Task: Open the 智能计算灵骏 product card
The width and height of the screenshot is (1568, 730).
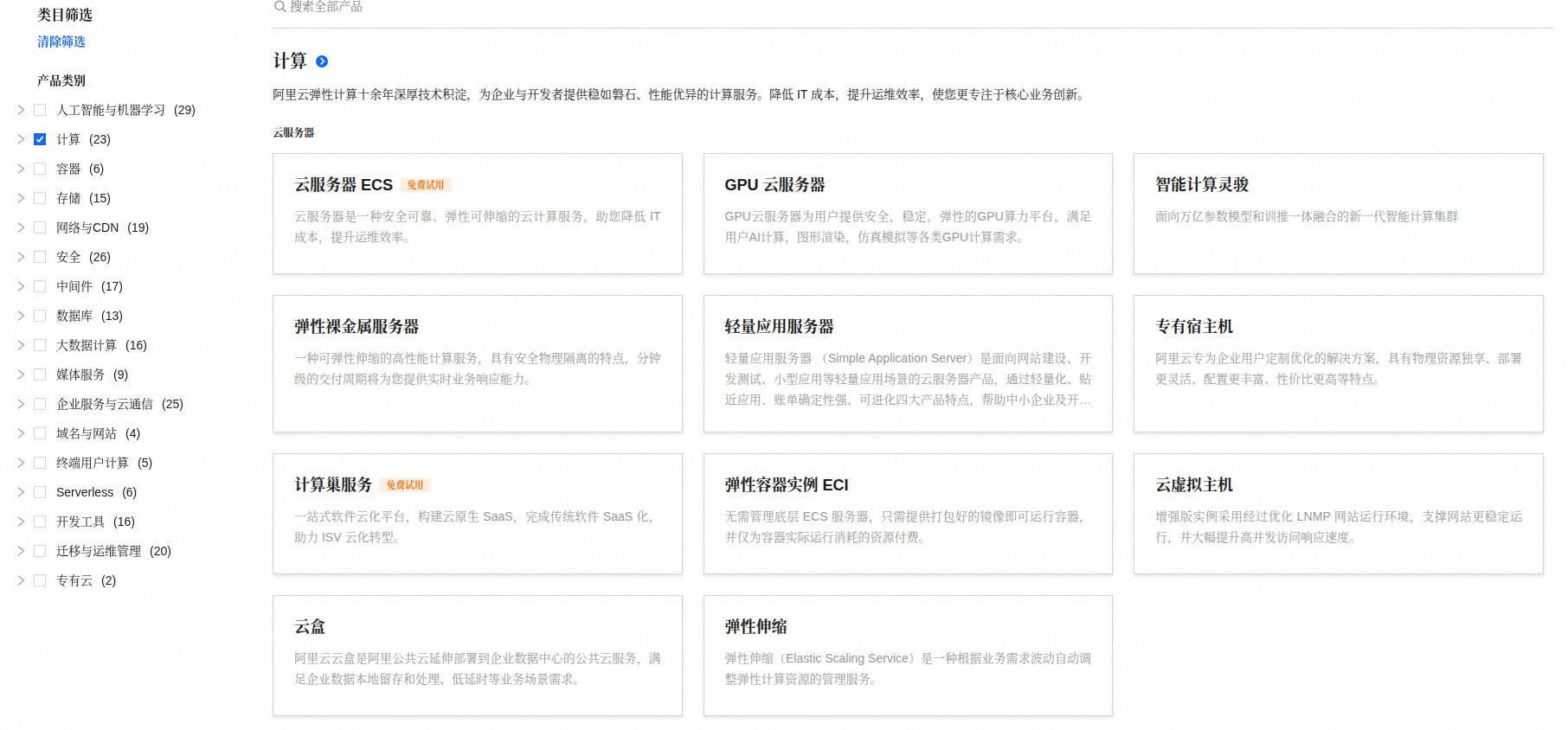Action: [1339, 214]
